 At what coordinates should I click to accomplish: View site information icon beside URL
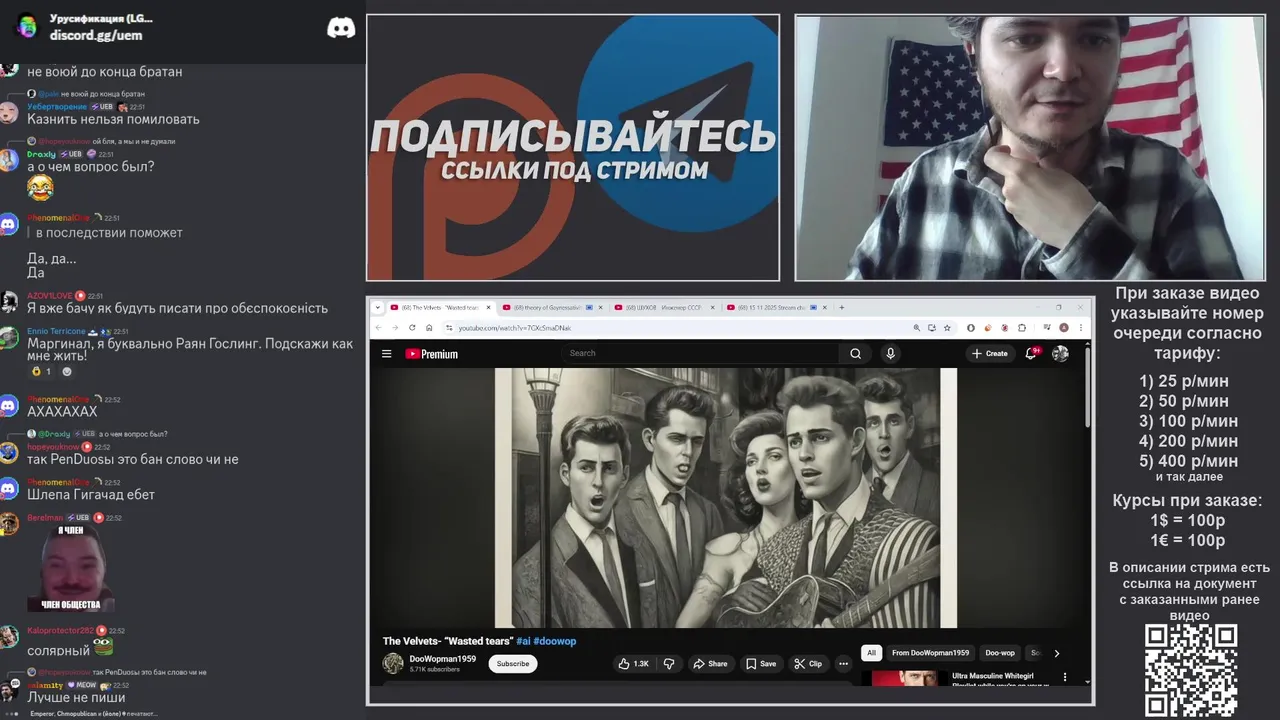pyautogui.click(x=449, y=327)
